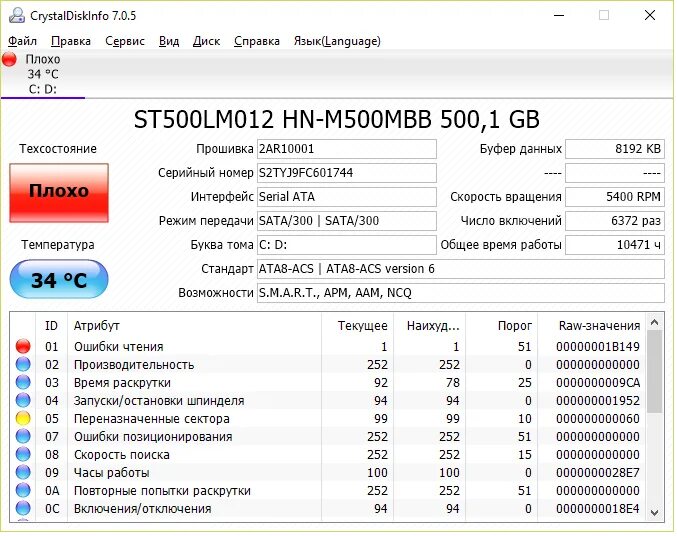
Task: Click the Режим передачи field SATA/300
Action: pos(347,221)
